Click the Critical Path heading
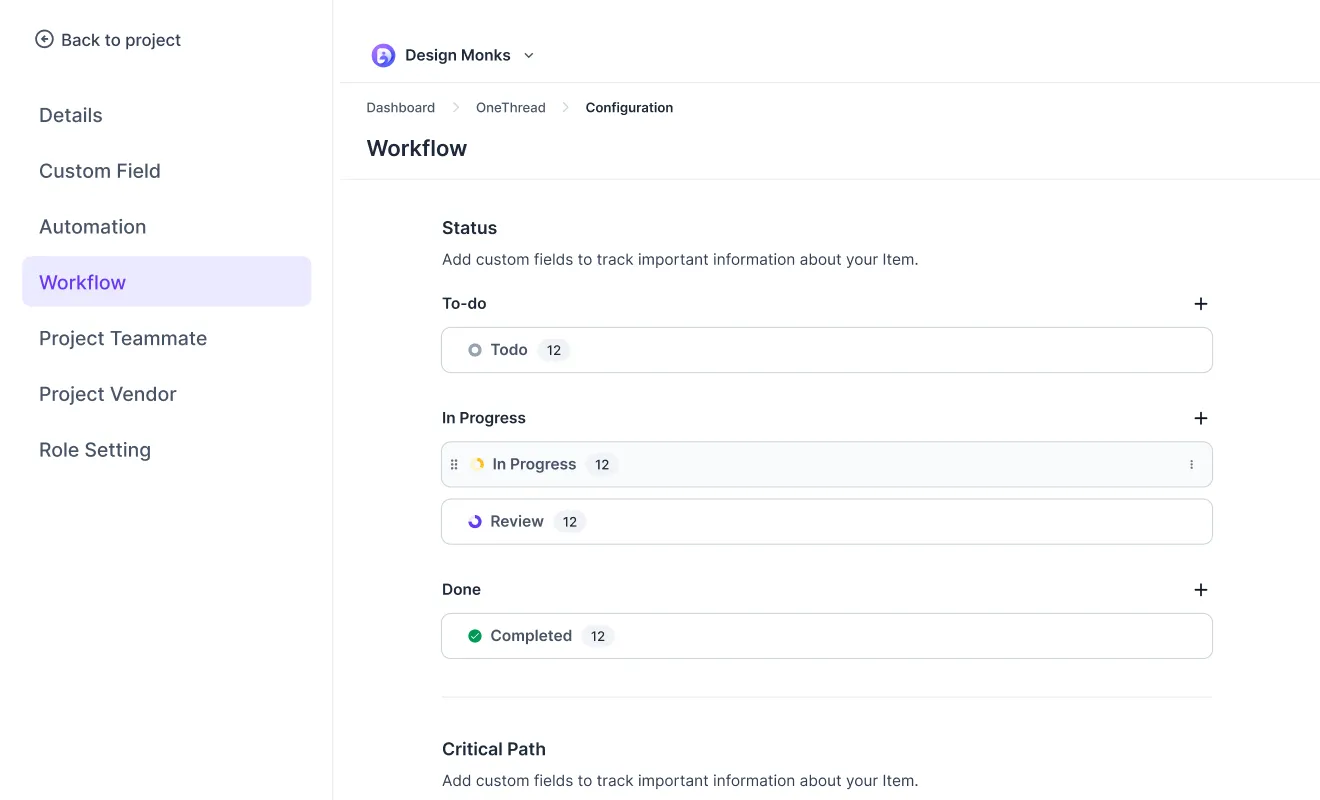The height and width of the screenshot is (800, 1320). point(494,749)
